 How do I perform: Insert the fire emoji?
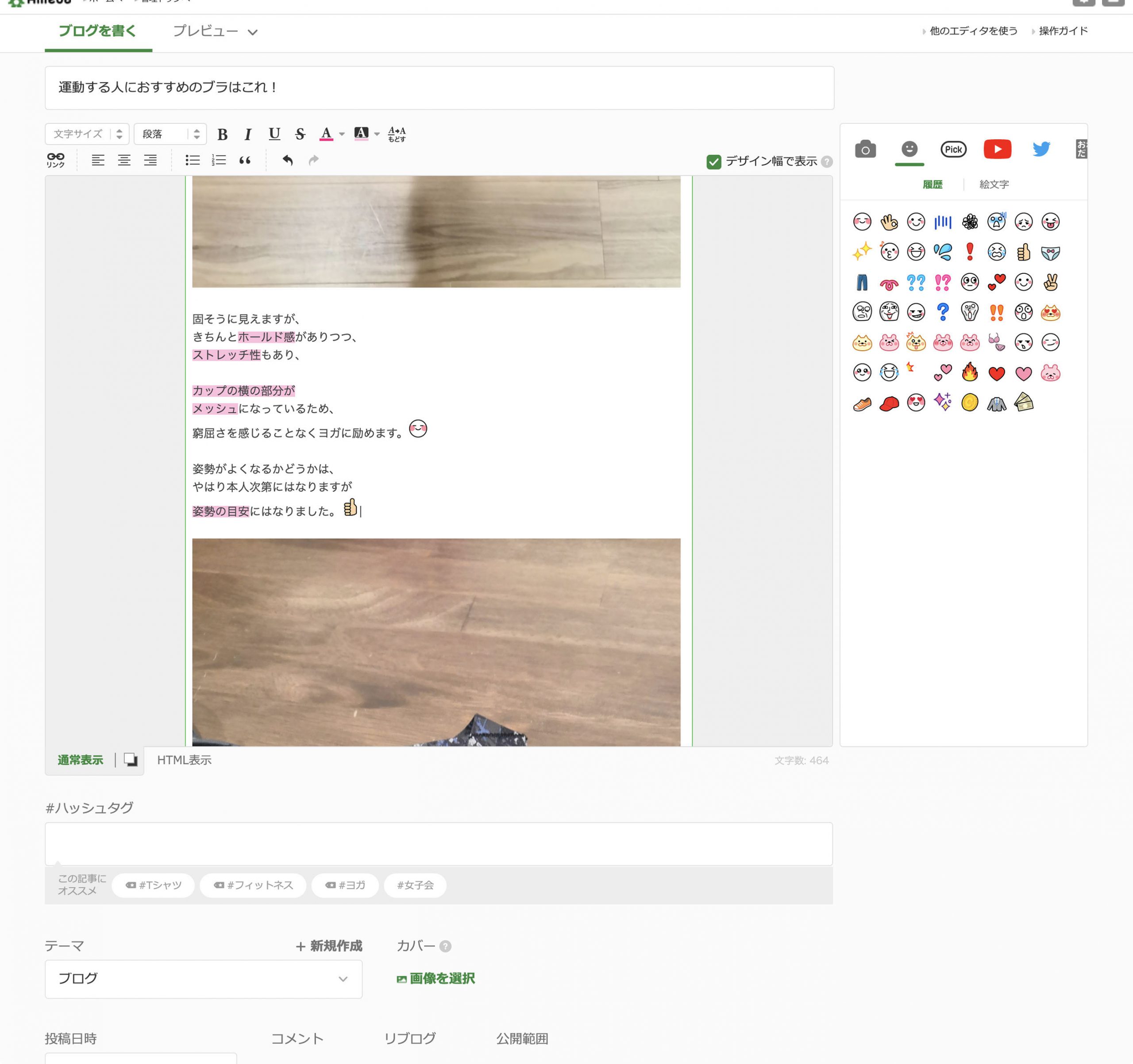(969, 373)
